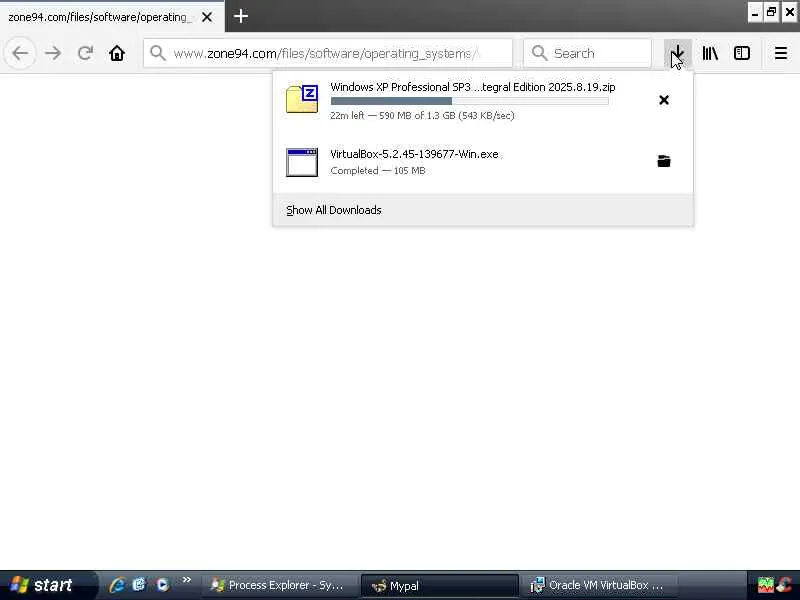Switch to Oracle VM VirtualBox taskbar button
This screenshot has height=600, width=800.
(599, 585)
